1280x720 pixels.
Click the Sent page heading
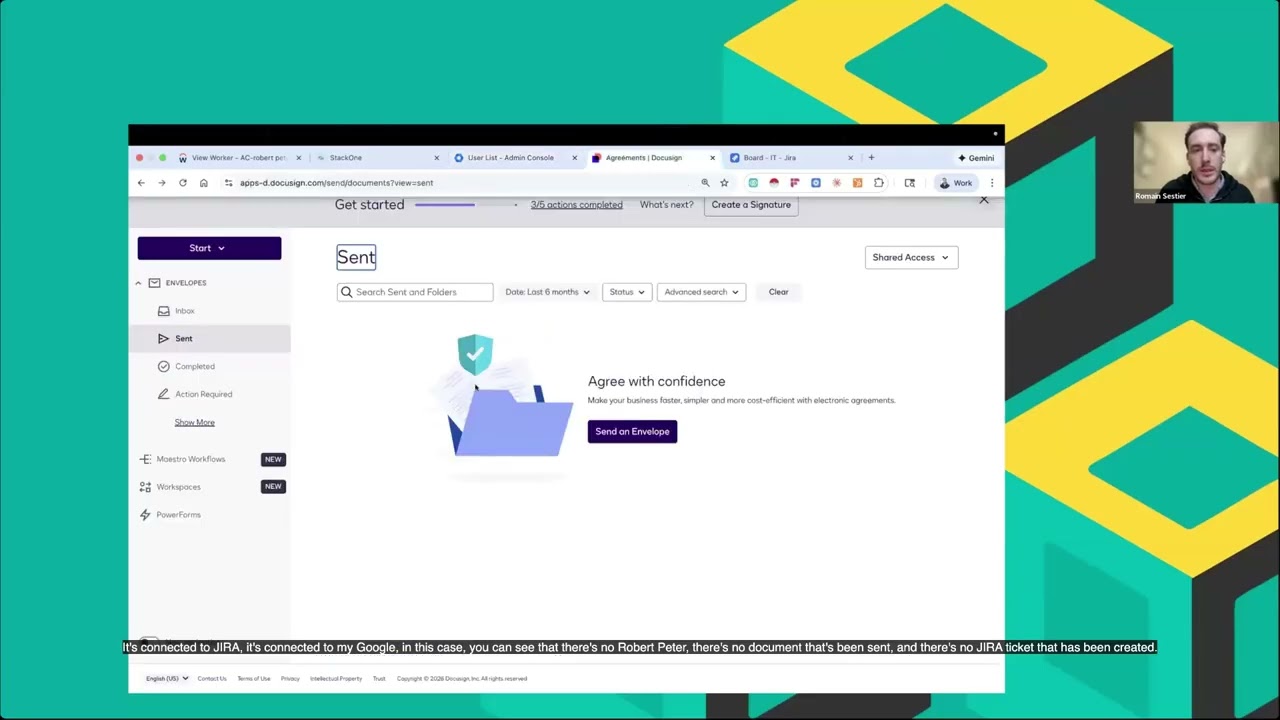coord(356,258)
